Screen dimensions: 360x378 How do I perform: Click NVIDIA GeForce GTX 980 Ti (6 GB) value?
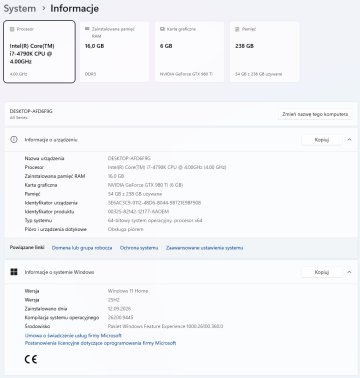coord(145,185)
